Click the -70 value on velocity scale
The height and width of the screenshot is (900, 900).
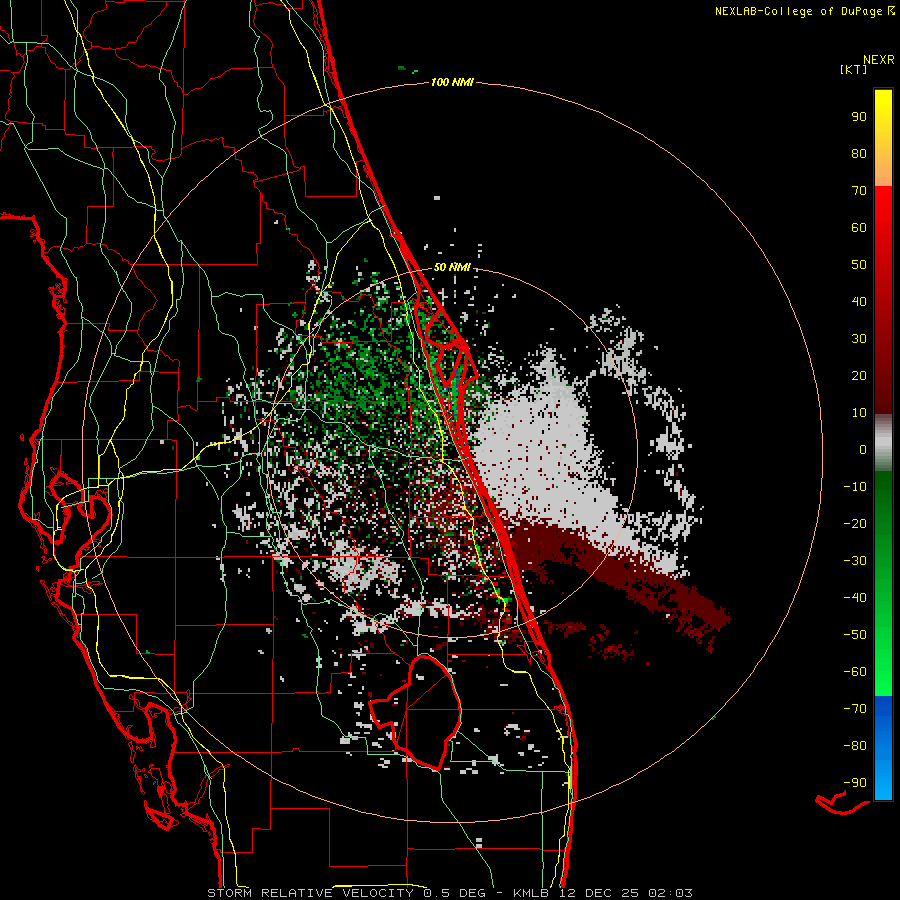click(x=855, y=709)
